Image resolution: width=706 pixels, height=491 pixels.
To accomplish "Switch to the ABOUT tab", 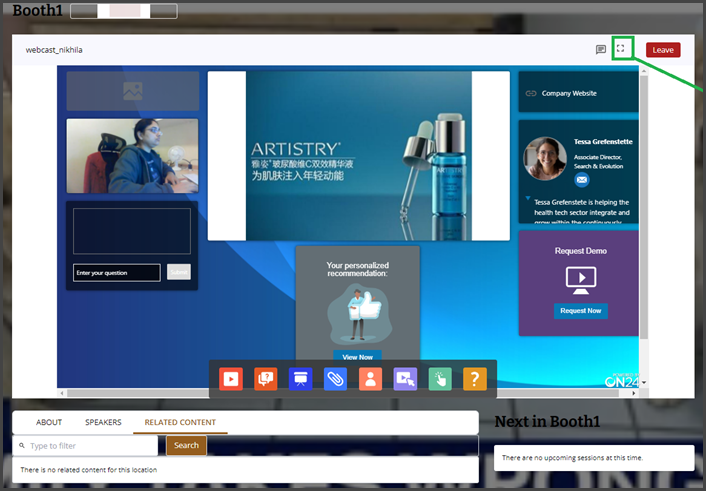I will coord(49,422).
